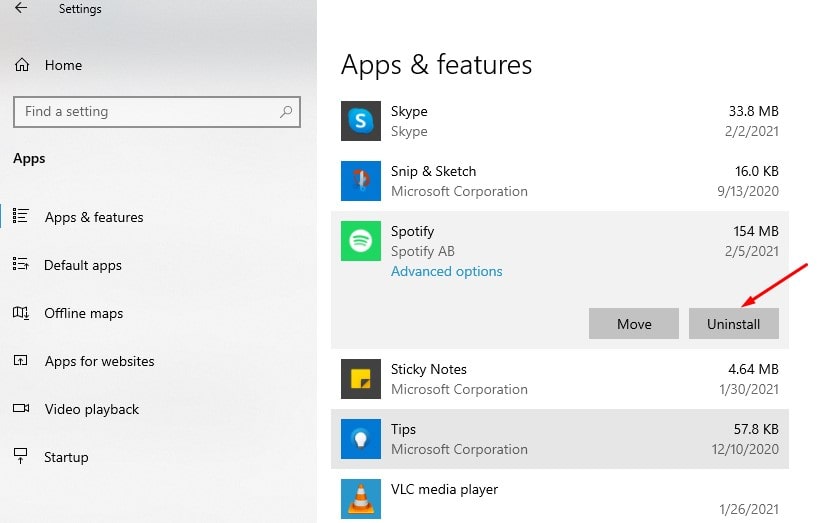Click the Spotify app icon

pos(361,241)
